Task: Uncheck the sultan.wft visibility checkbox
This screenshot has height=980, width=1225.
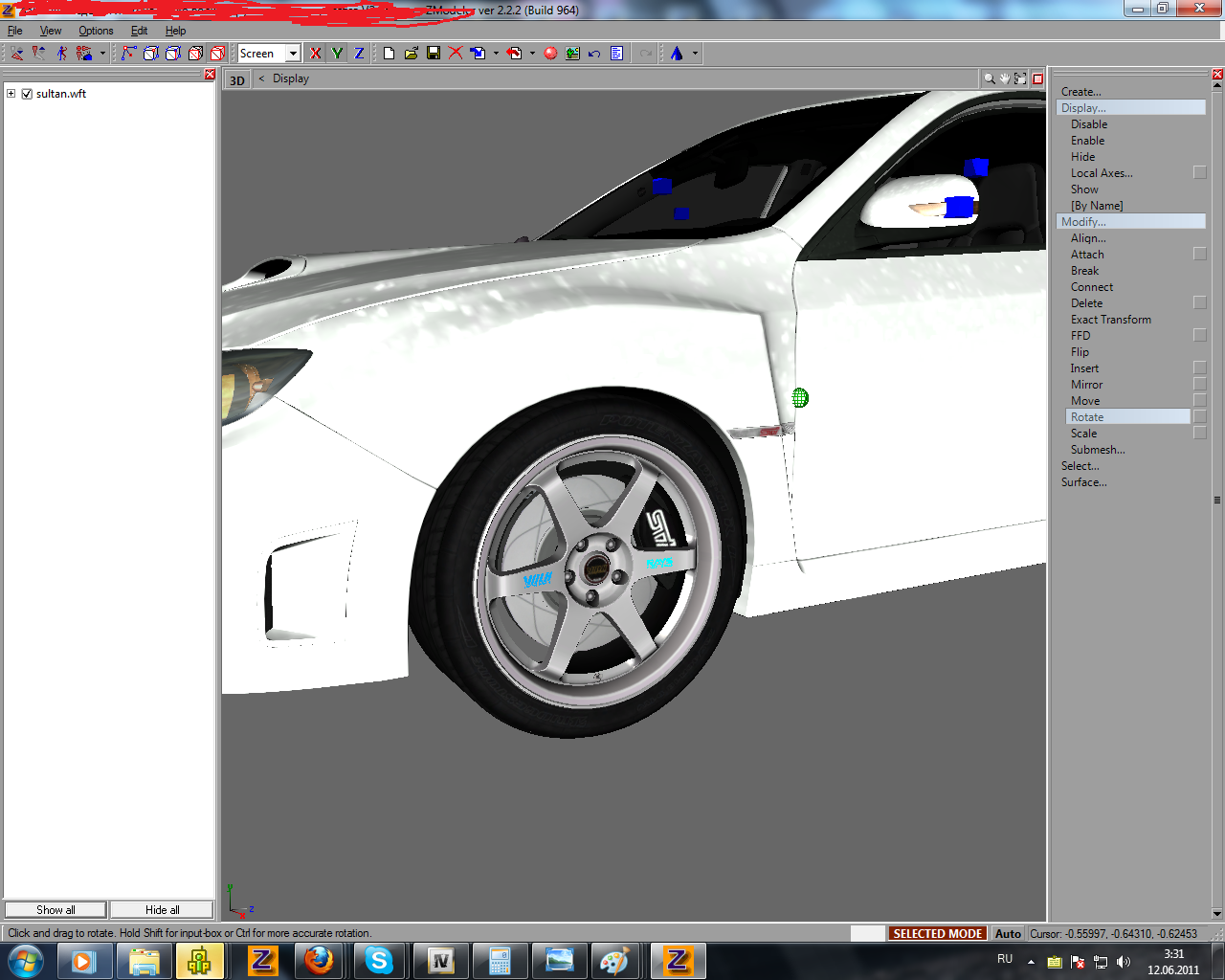Action: tap(27, 94)
